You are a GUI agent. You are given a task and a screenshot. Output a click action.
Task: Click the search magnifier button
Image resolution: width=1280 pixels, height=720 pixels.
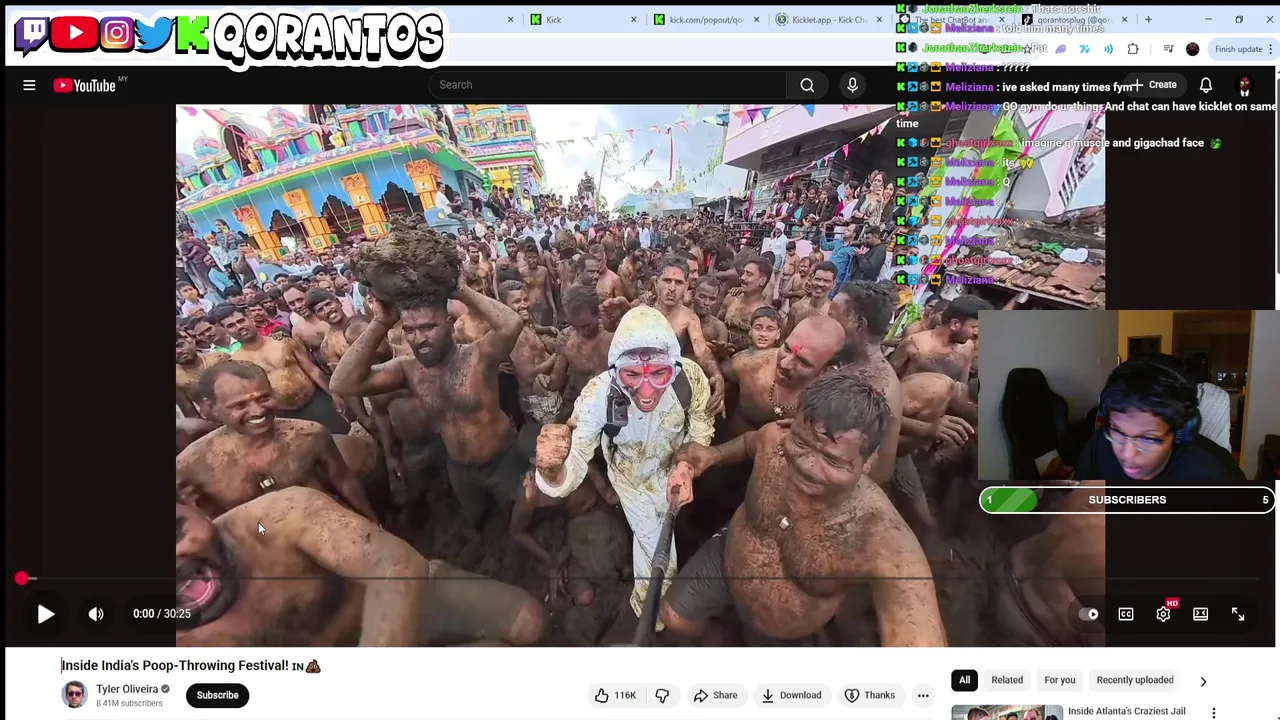pos(807,85)
